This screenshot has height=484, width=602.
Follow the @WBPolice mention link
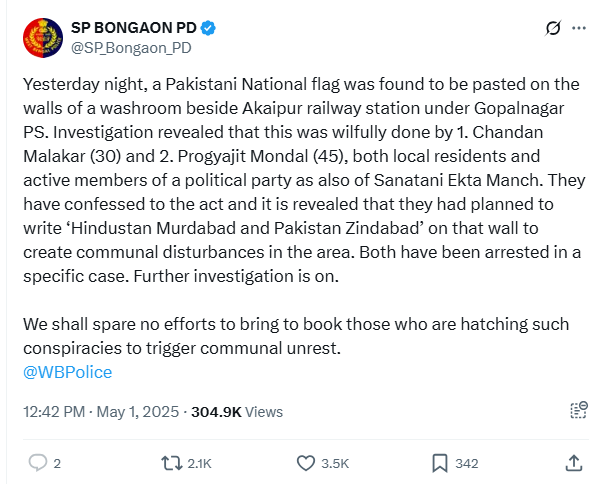[68, 372]
